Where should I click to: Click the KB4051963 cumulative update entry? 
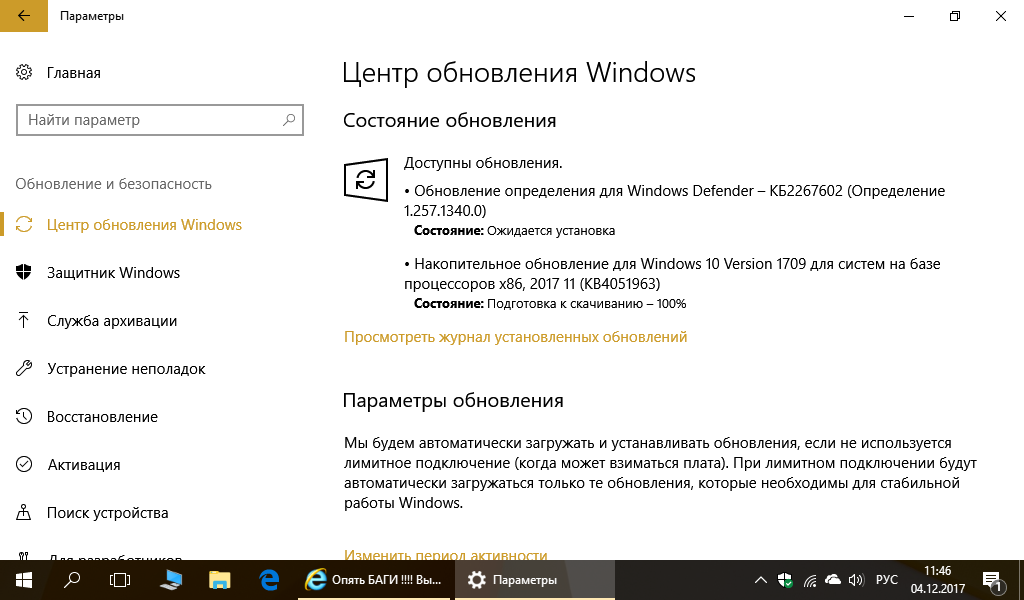click(672, 274)
